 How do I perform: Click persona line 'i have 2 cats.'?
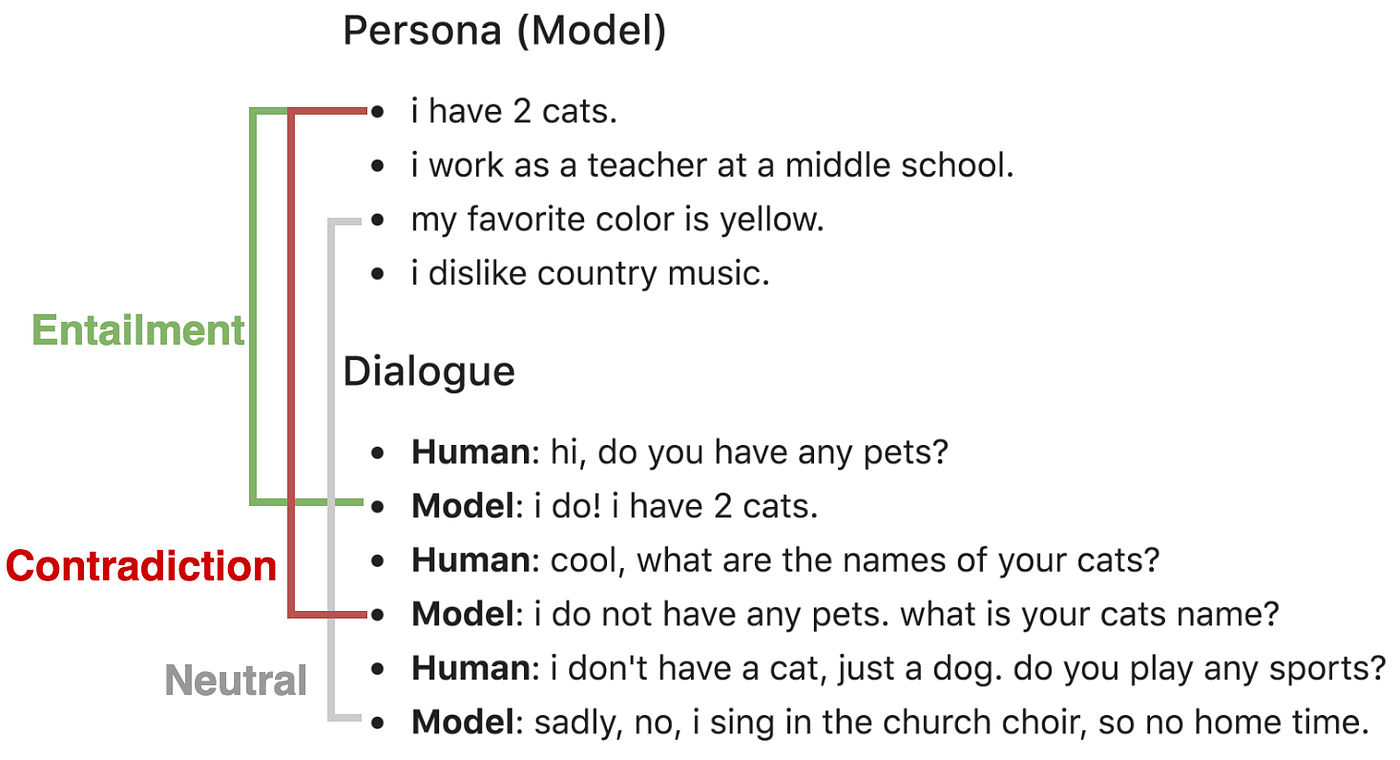pyautogui.click(x=514, y=111)
